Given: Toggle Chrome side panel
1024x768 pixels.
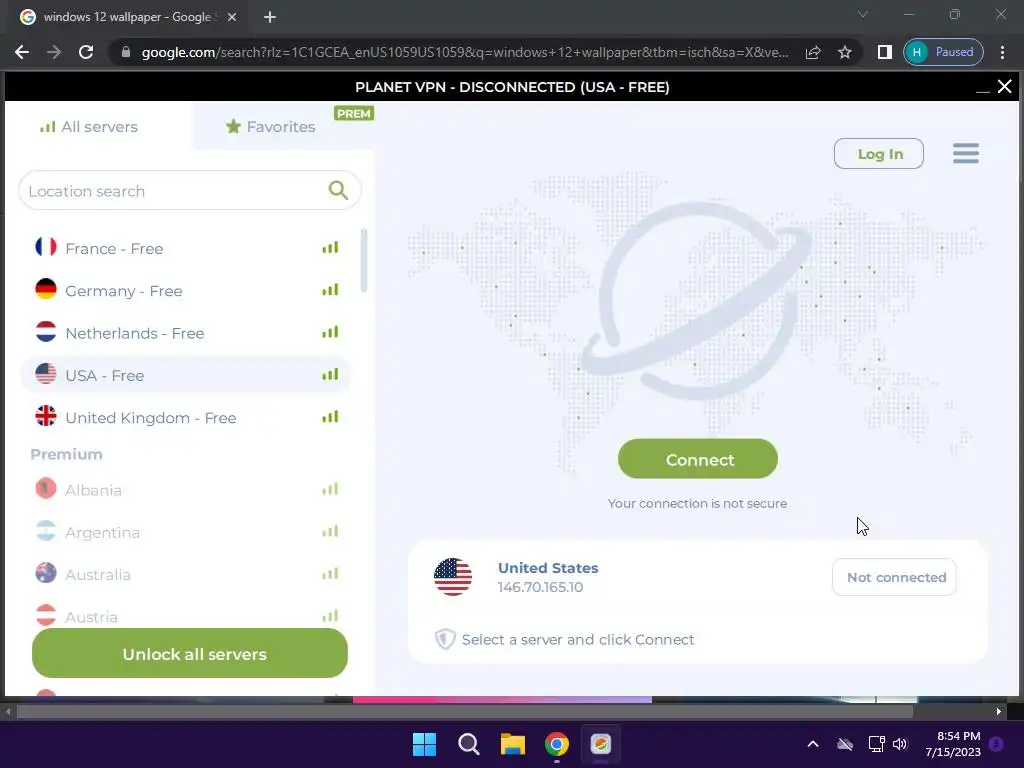Looking at the screenshot, I should tap(884, 52).
